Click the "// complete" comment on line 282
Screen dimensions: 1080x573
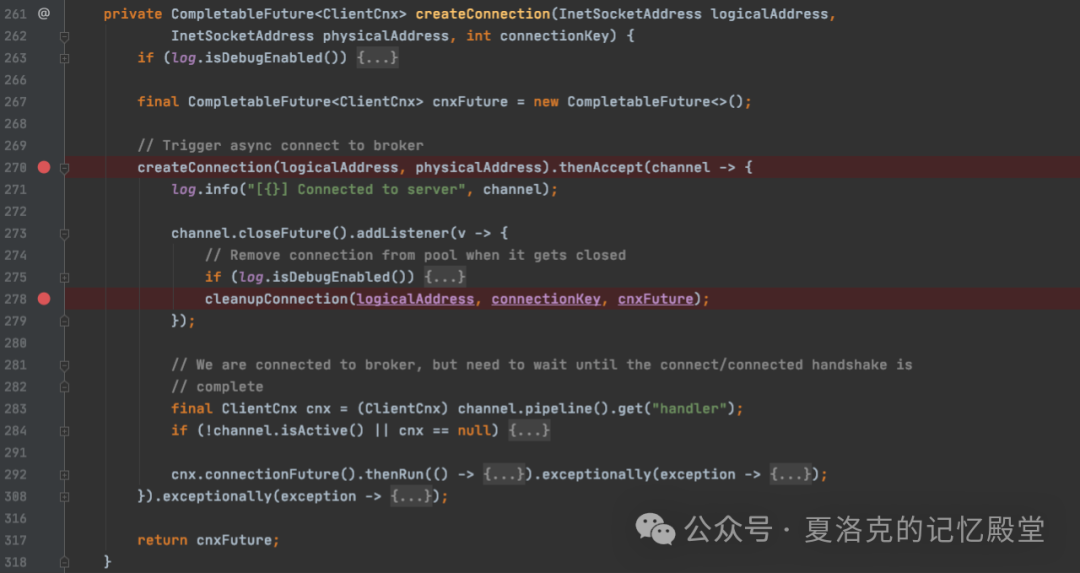[x=217, y=387]
